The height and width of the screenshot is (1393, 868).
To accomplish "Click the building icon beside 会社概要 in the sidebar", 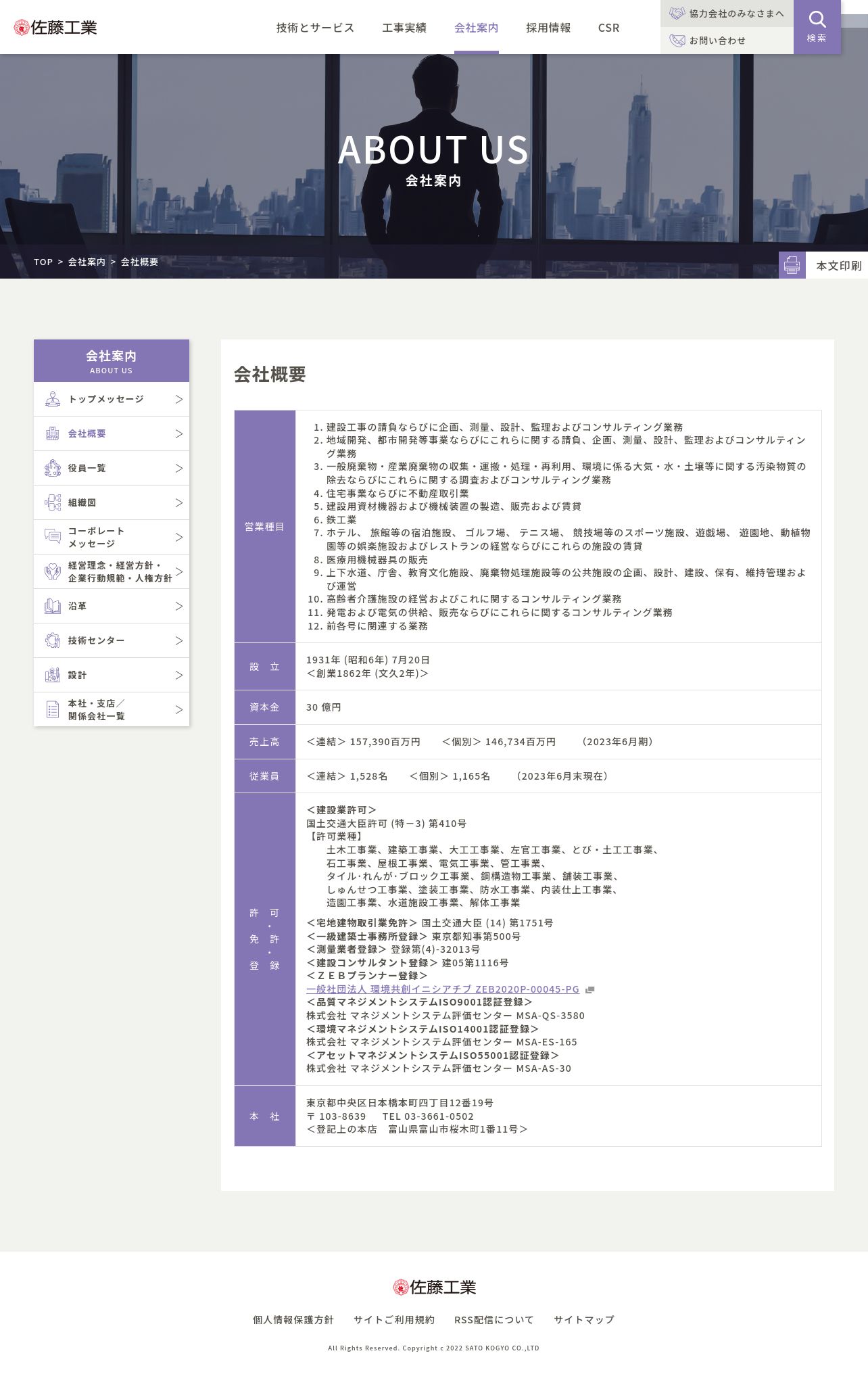I will pos(53,433).
